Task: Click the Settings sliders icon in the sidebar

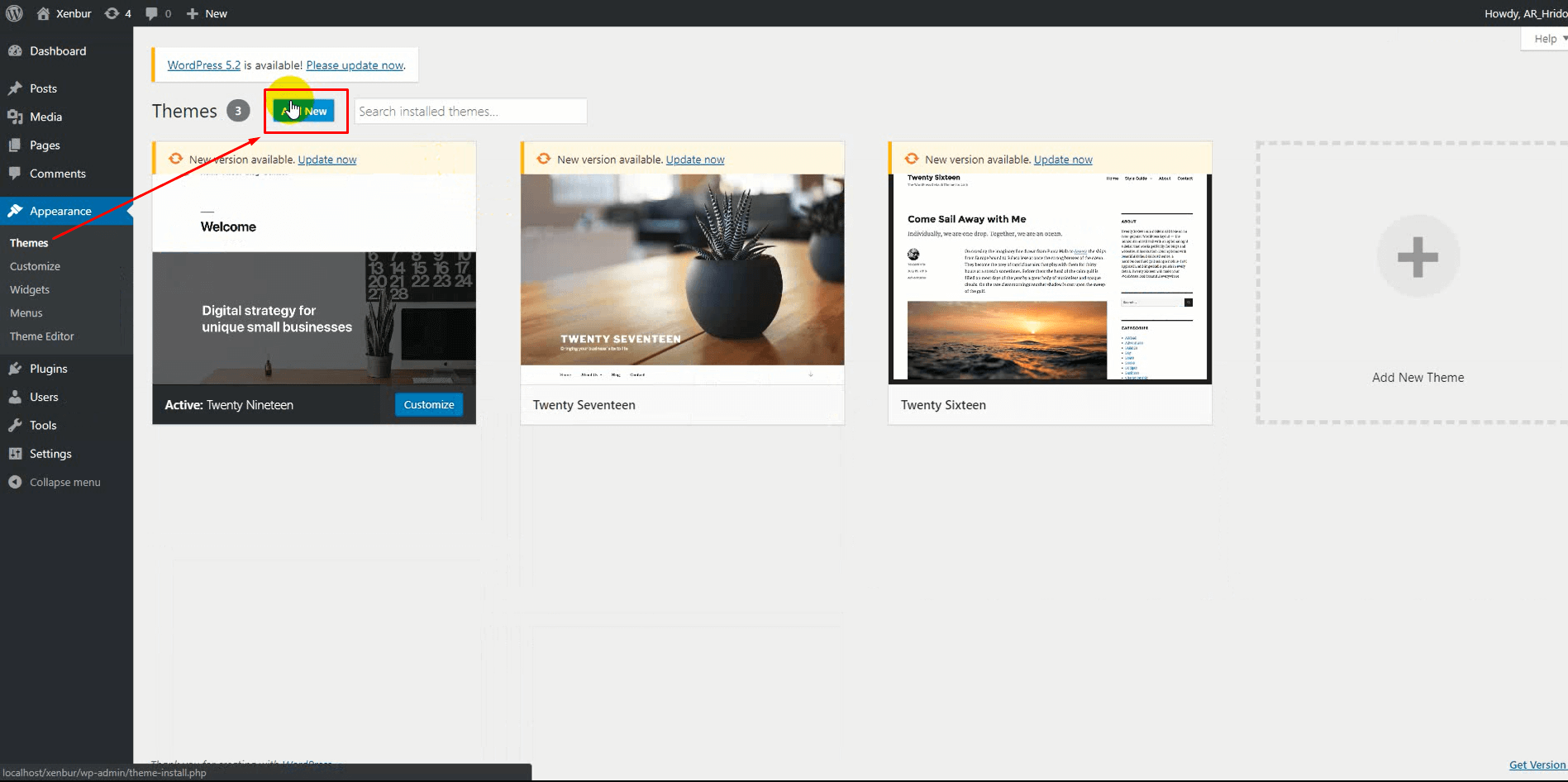Action: coord(15,454)
